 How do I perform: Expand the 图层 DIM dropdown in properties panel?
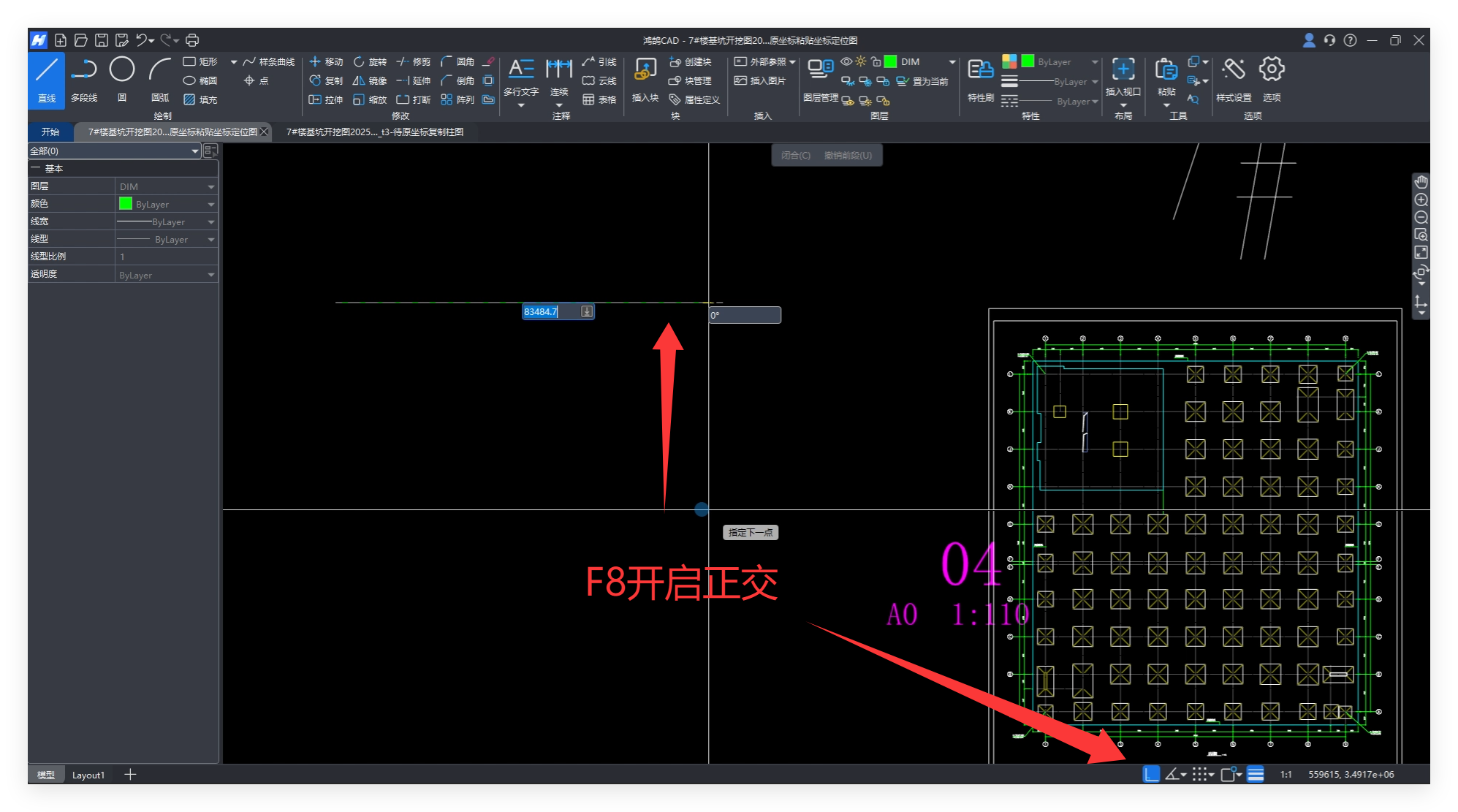[x=210, y=187]
